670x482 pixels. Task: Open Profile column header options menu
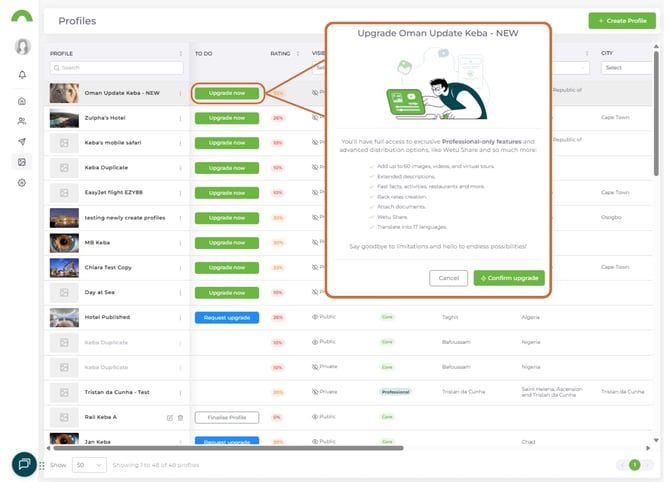click(180, 53)
